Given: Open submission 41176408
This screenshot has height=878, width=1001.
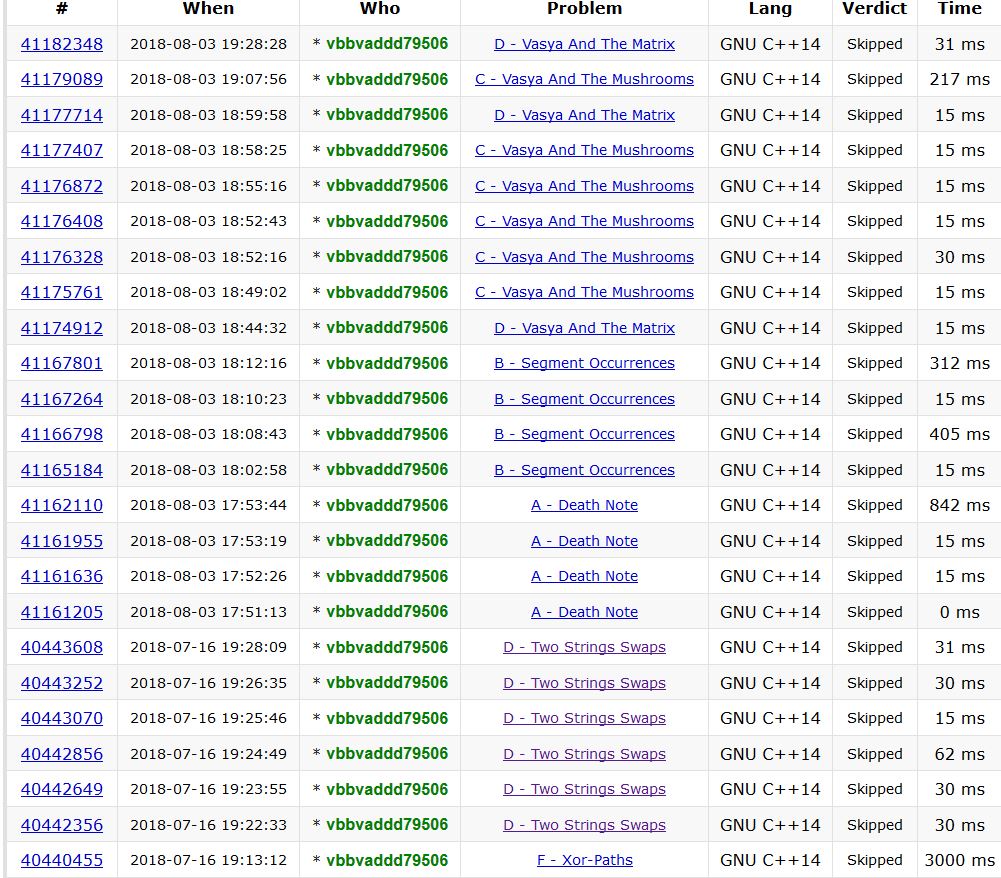Looking at the screenshot, I should point(62,221).
